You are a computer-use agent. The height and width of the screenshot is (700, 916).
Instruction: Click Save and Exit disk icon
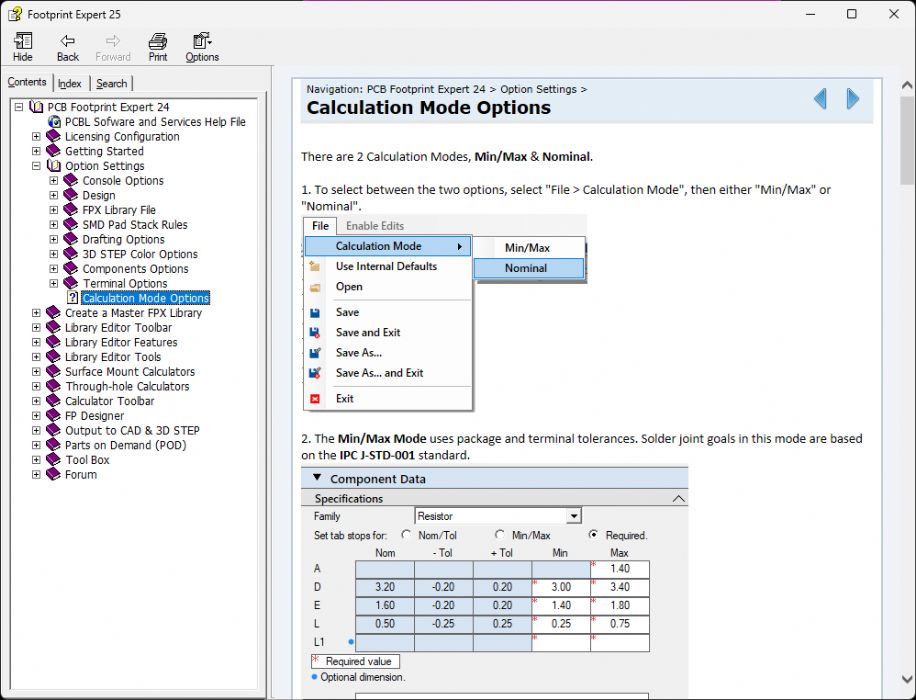tap(315, 332)
